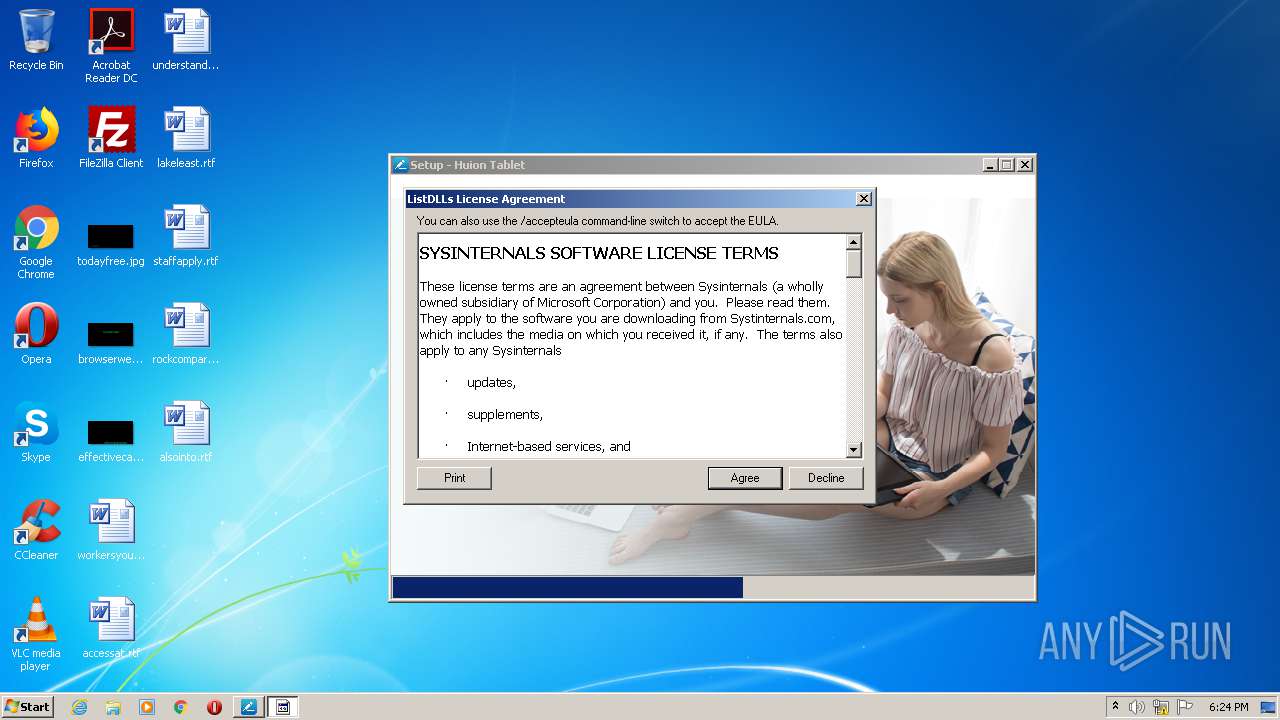
Task: Click the SYSINTERNALS SOFTWARE LICENSE TERMS heading
Action: 599,253
